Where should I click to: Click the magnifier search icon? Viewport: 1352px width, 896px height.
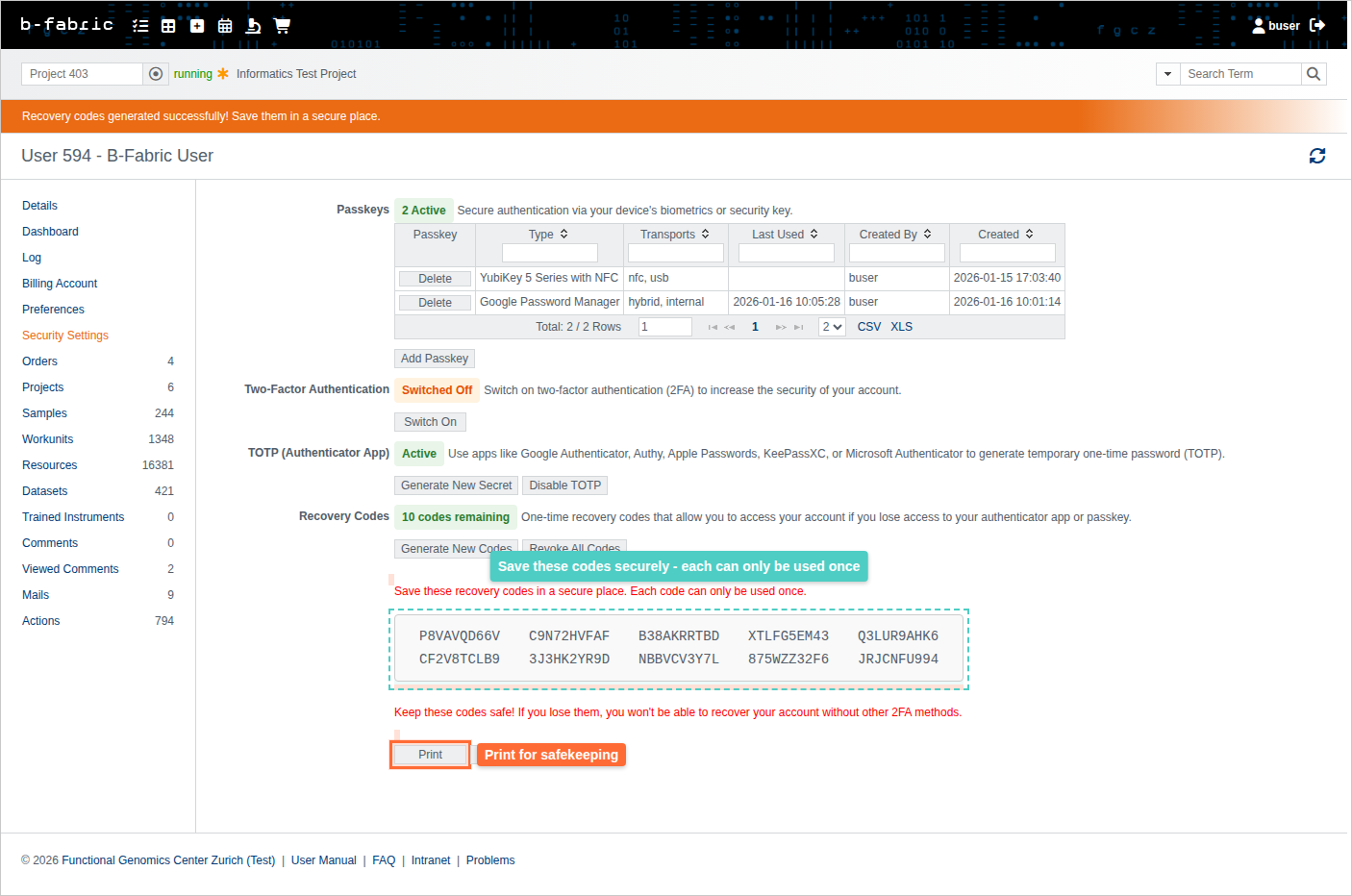click(x=1314, y=74)
